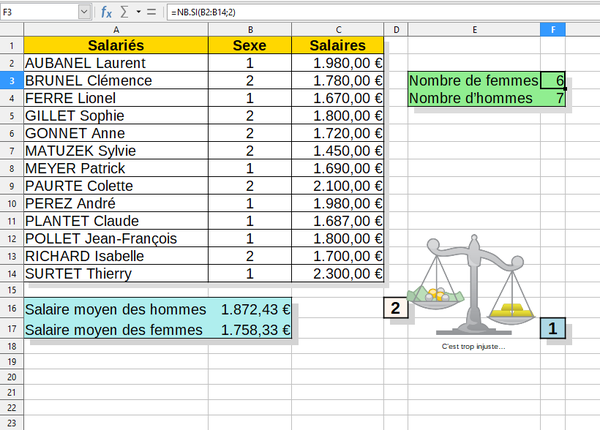This screenshot has height=430, width=600.
Task: Click the Sexe header cell
Action: coord(250,46)
